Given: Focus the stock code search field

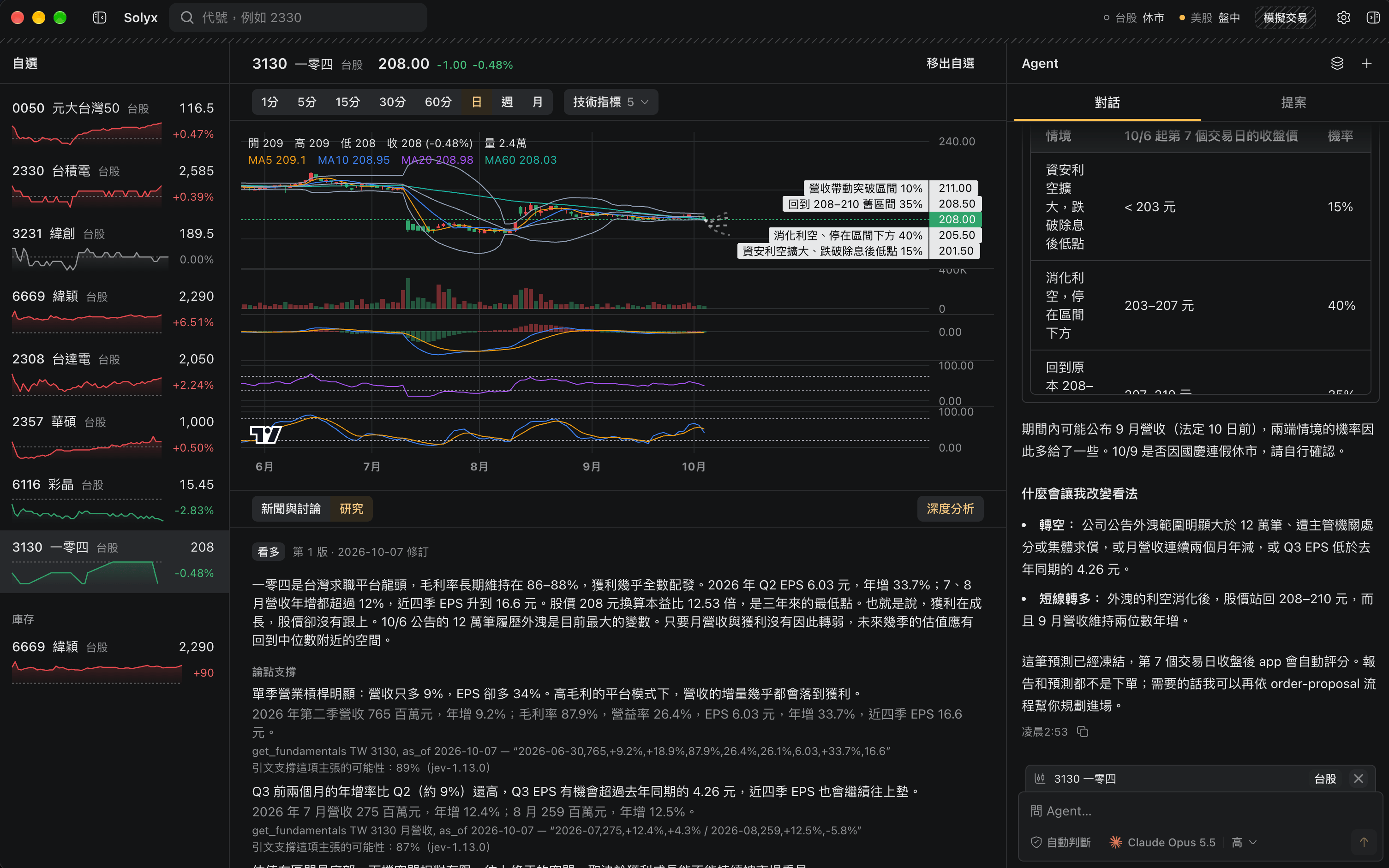Looking at the screenshot, I should pyautogui.click(x=298, y=18).
